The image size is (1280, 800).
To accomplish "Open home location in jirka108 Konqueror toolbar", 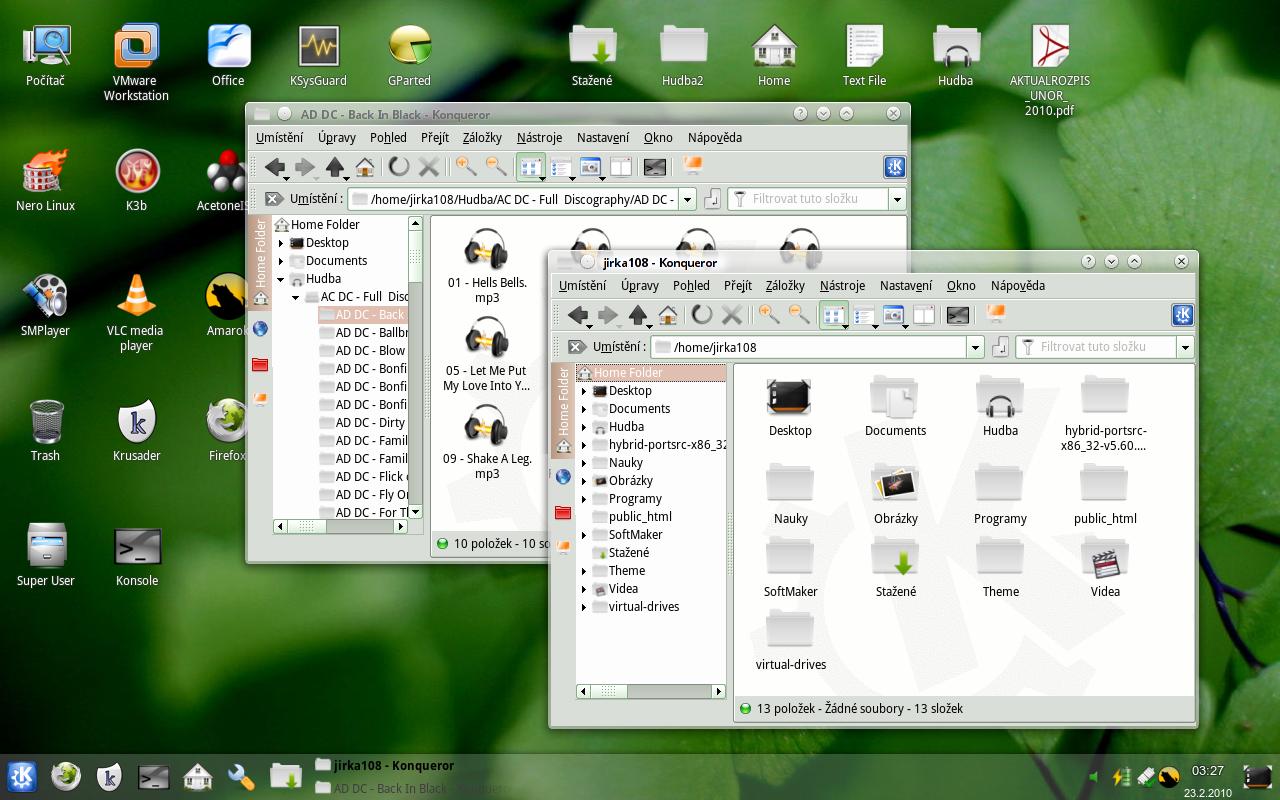I will [668, 315].
